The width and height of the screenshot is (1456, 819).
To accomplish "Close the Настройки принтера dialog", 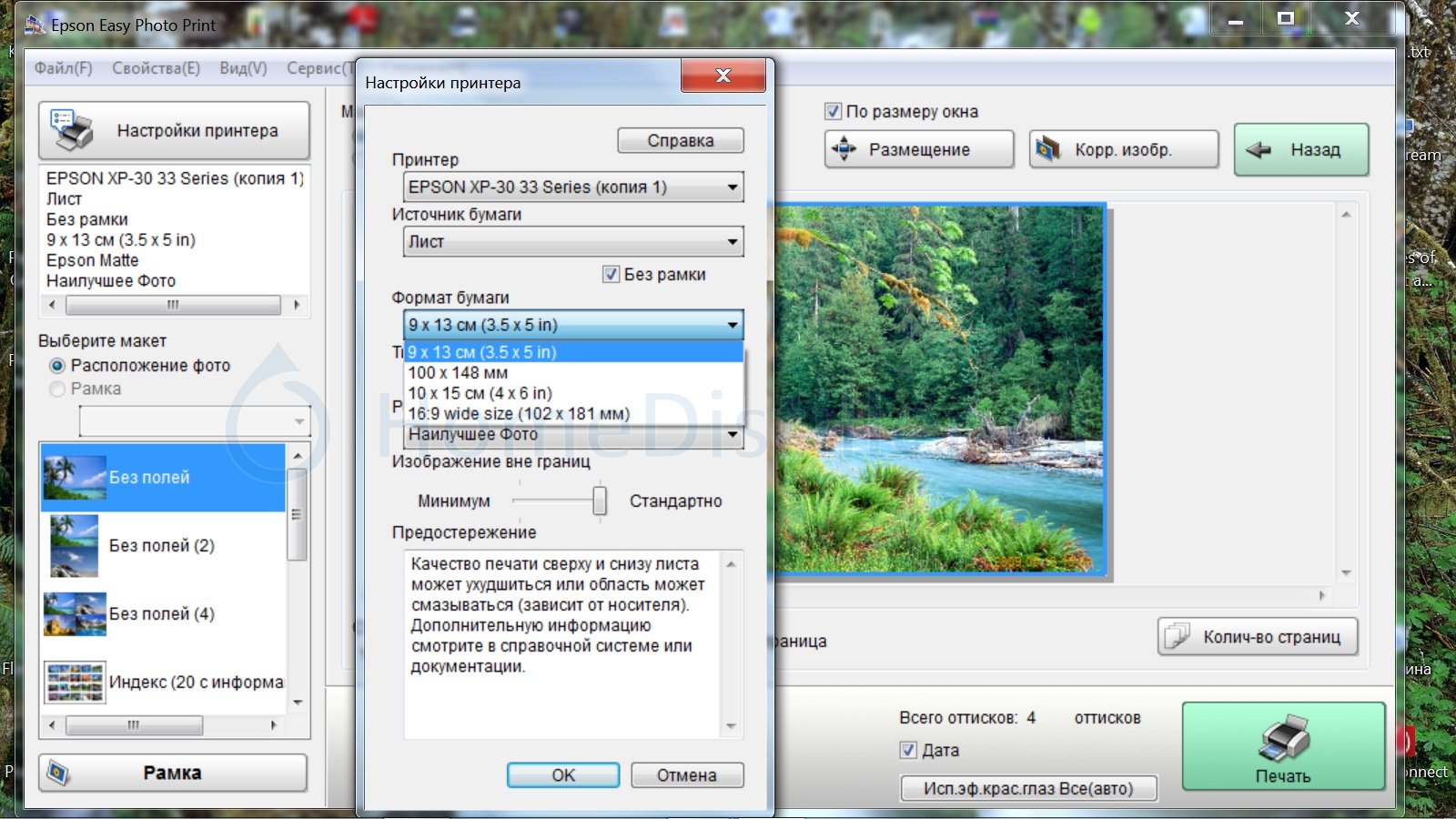I will click(x=723, y=76).
